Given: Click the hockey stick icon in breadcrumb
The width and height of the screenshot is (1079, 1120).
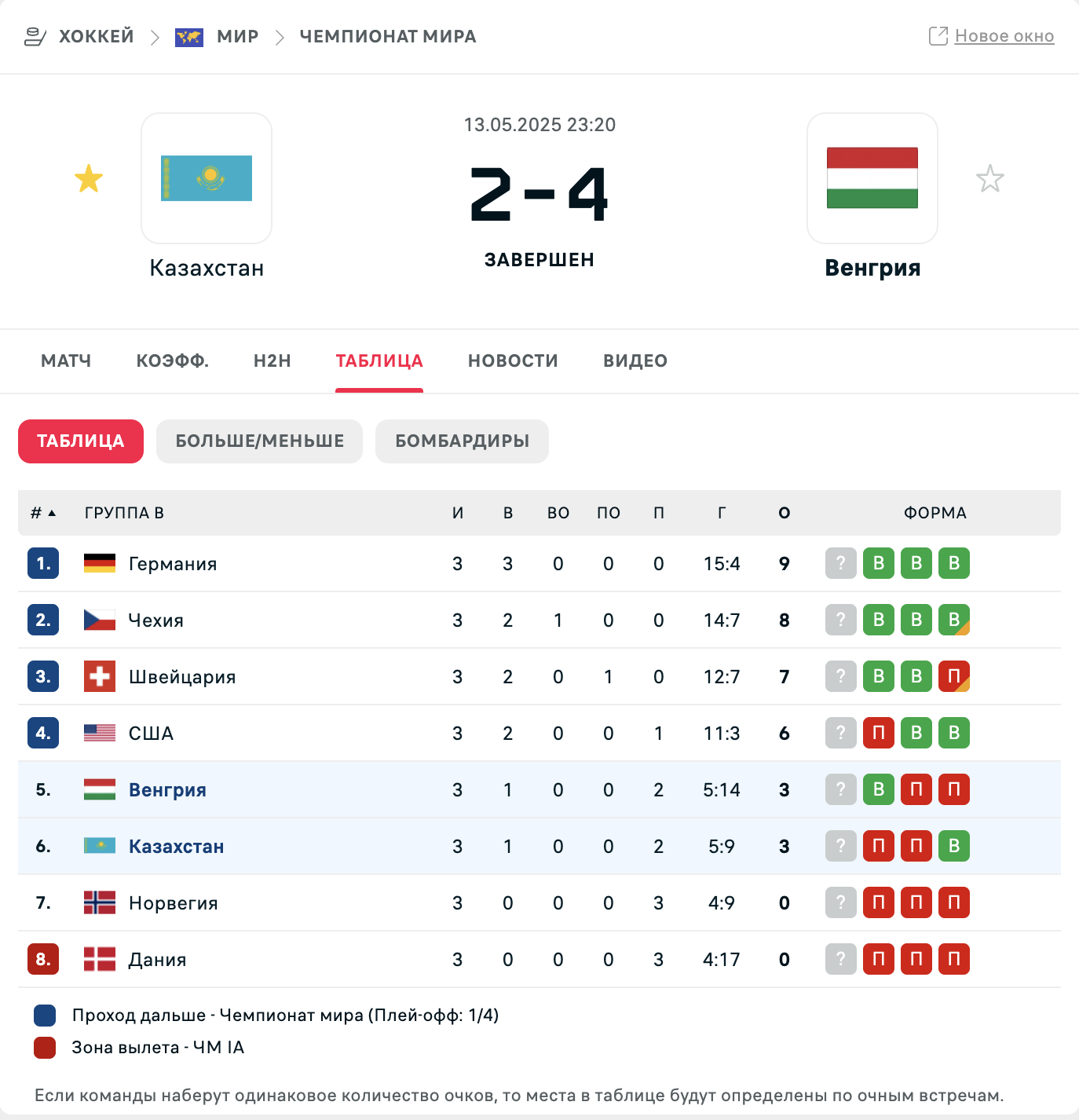Looking at the screenshot, I should (35, 36).
